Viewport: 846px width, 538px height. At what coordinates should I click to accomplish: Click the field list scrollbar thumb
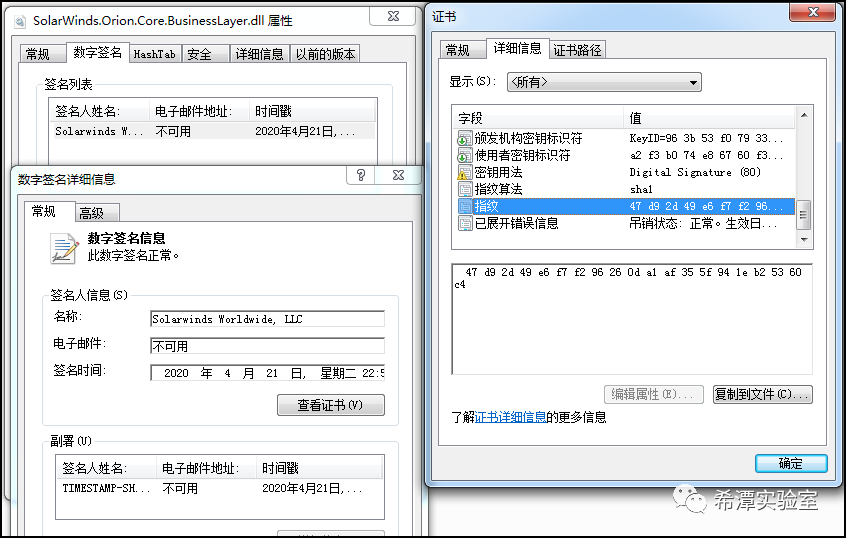(804, 214)
